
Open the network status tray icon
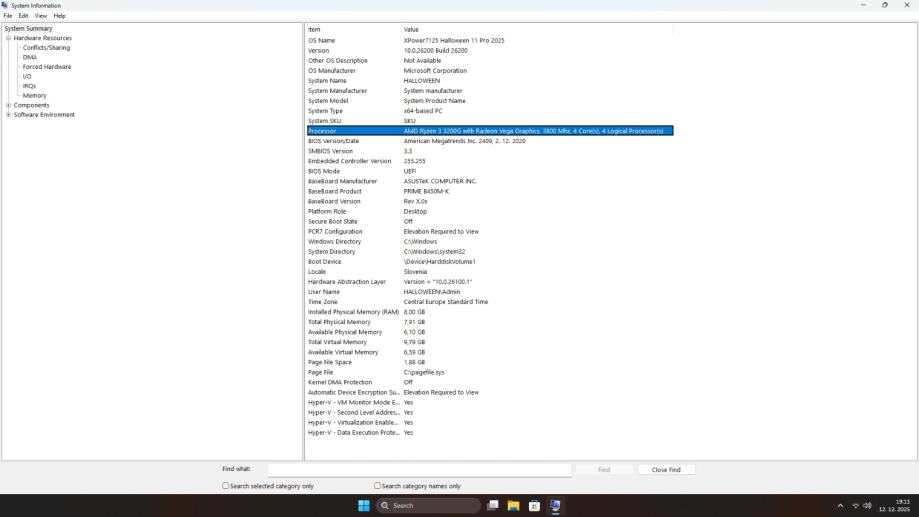point(855,506)
